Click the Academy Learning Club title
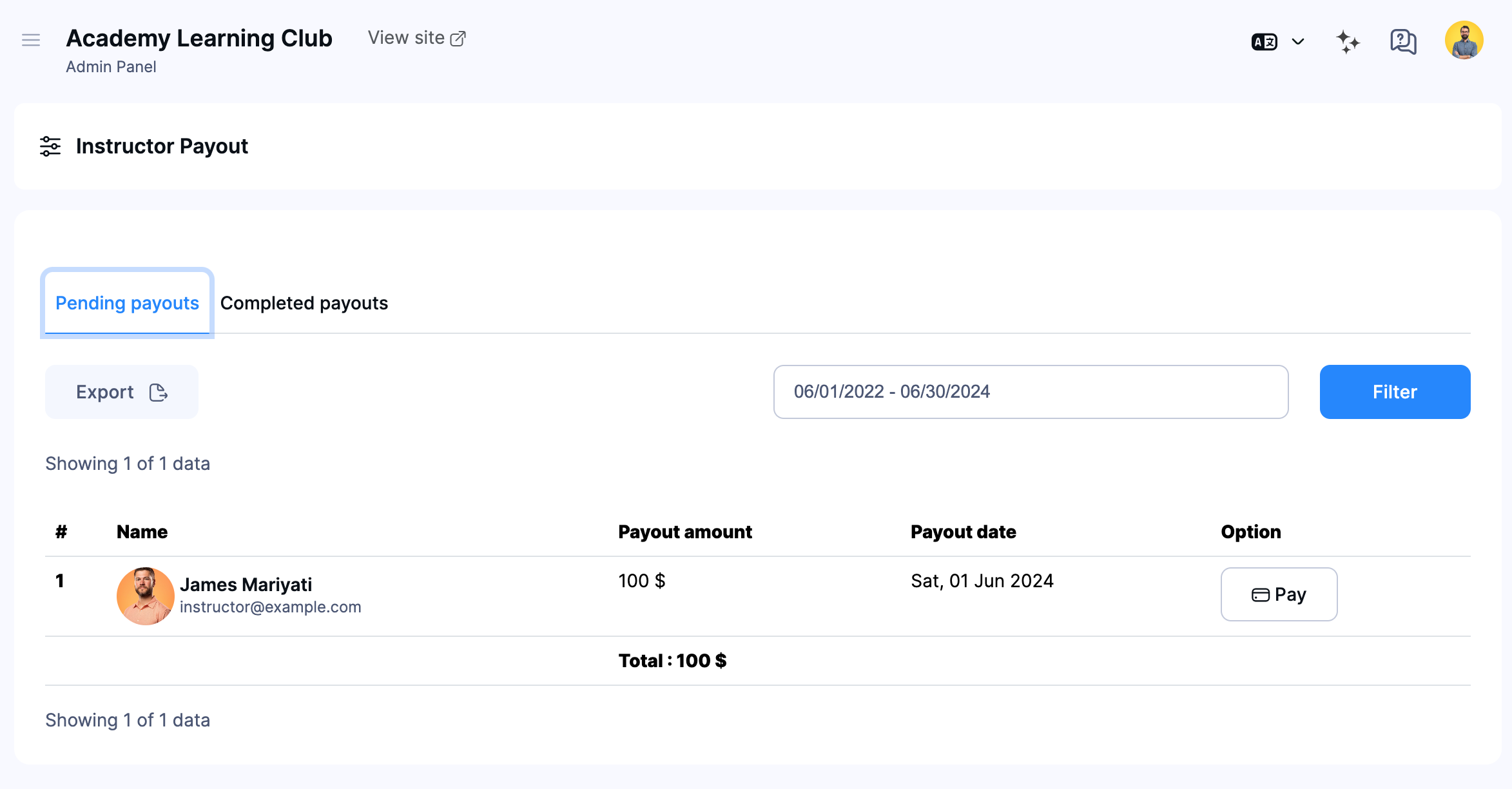 [x=199, y=39]
